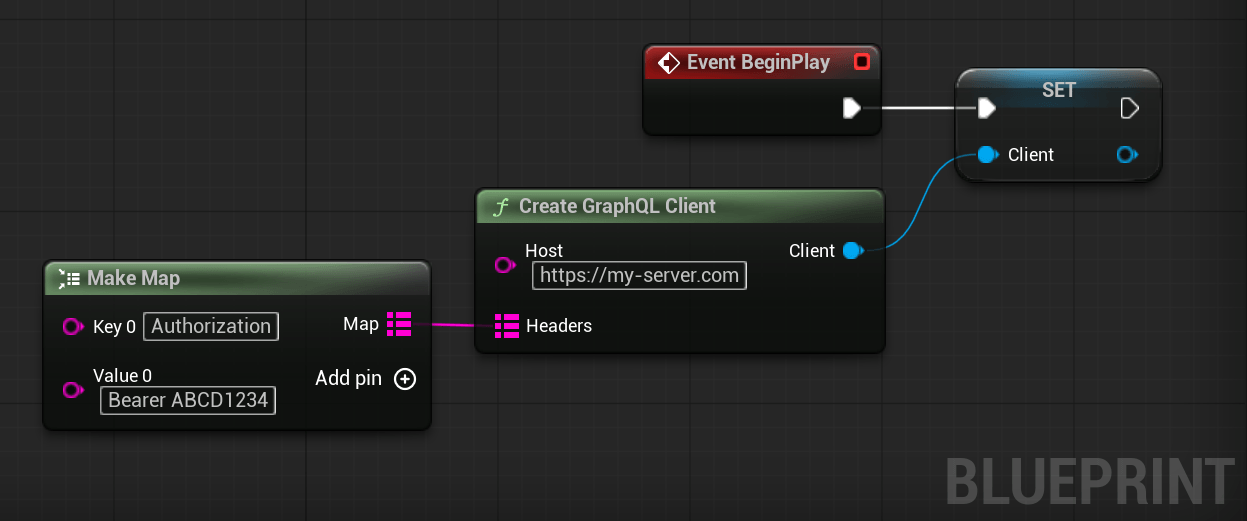Click the Headers map input pin

tap(507, 325)
